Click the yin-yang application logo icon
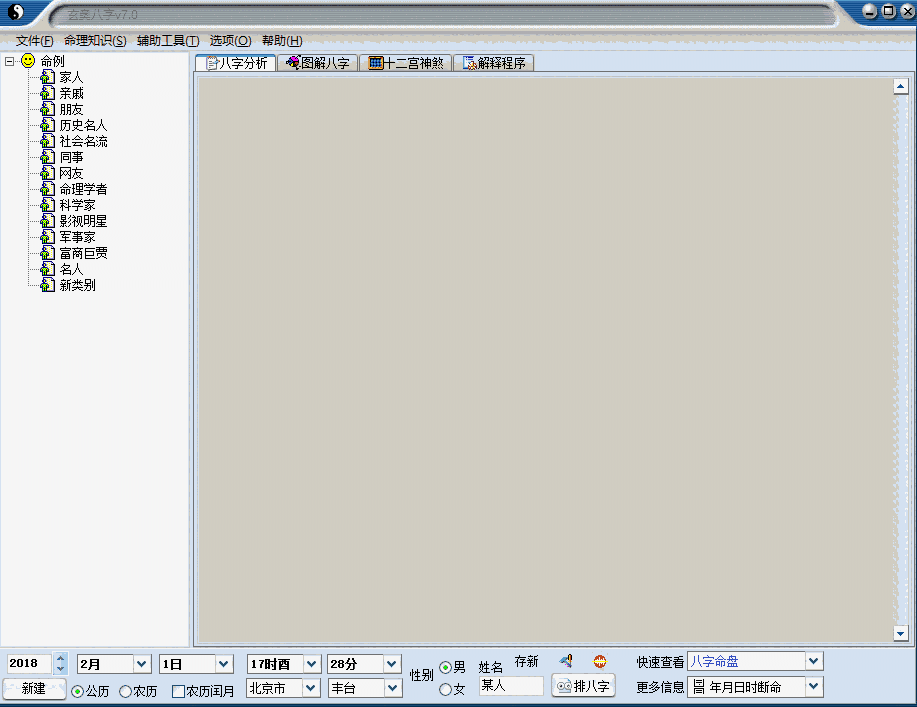 16,11
